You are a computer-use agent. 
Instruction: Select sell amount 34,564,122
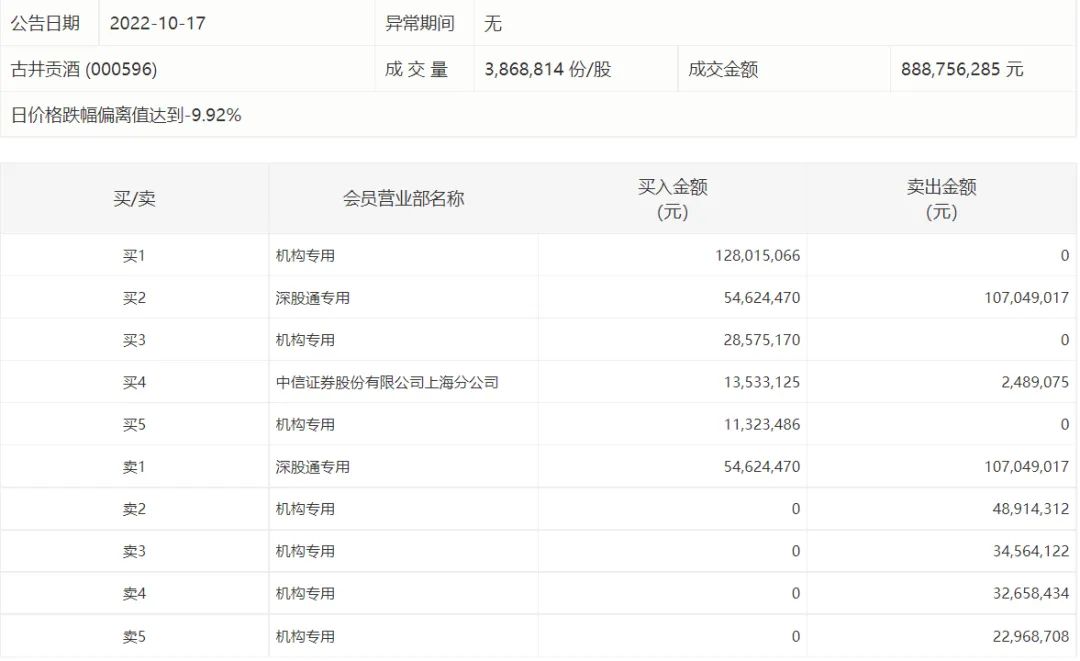click(x=1031, y=552)
